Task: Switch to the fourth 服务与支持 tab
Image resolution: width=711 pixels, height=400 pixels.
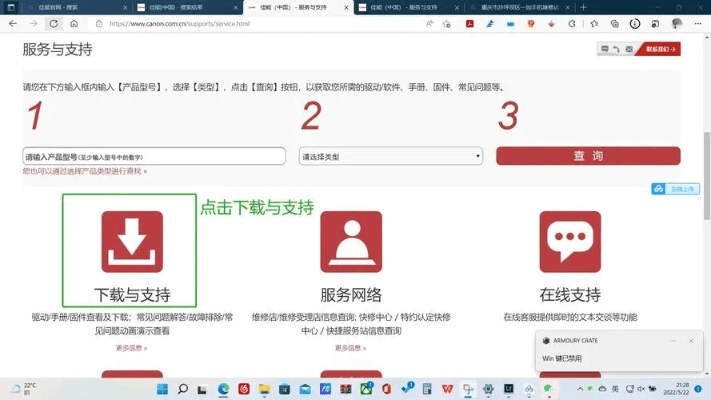Action: click(408, 7)
